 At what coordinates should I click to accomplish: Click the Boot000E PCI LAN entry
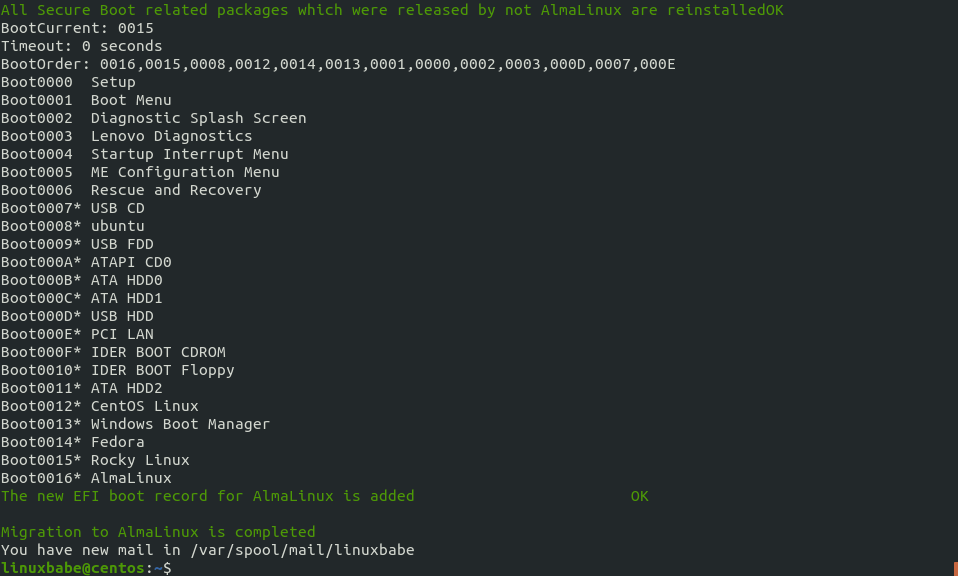click(77, 334)
